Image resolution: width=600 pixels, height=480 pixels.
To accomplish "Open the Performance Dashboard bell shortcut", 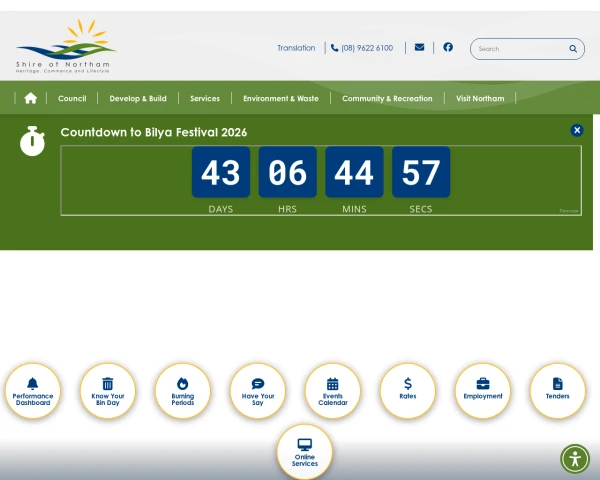I will coord(33,391).
